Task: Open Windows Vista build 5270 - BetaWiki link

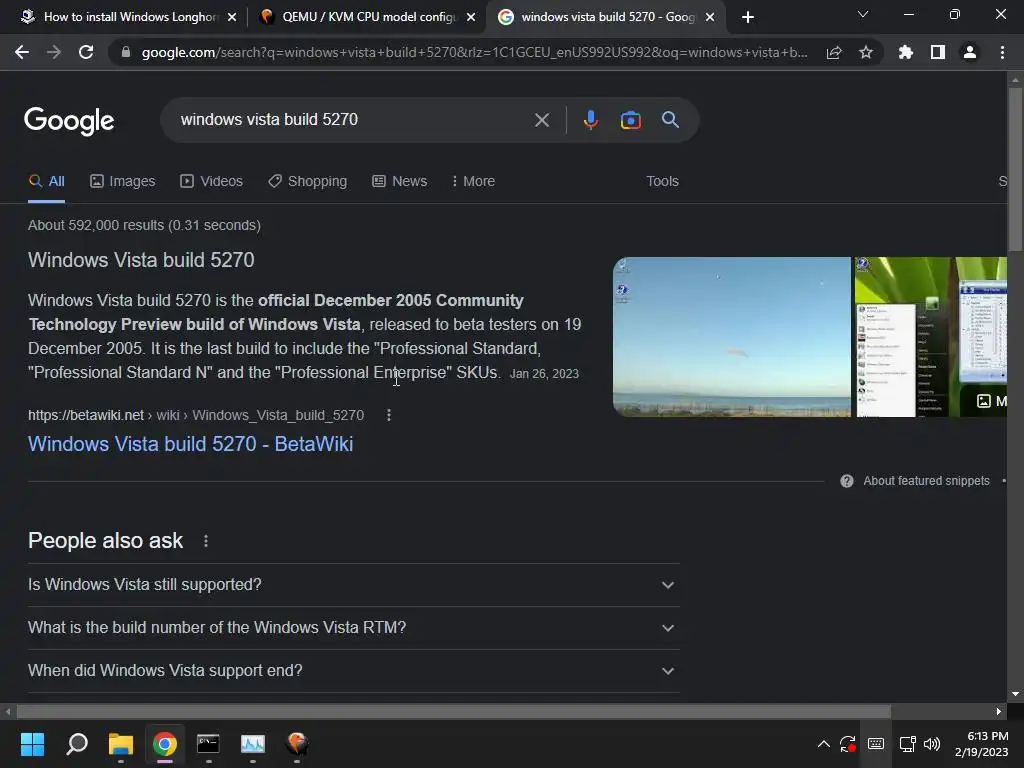Action: (191, 444)
